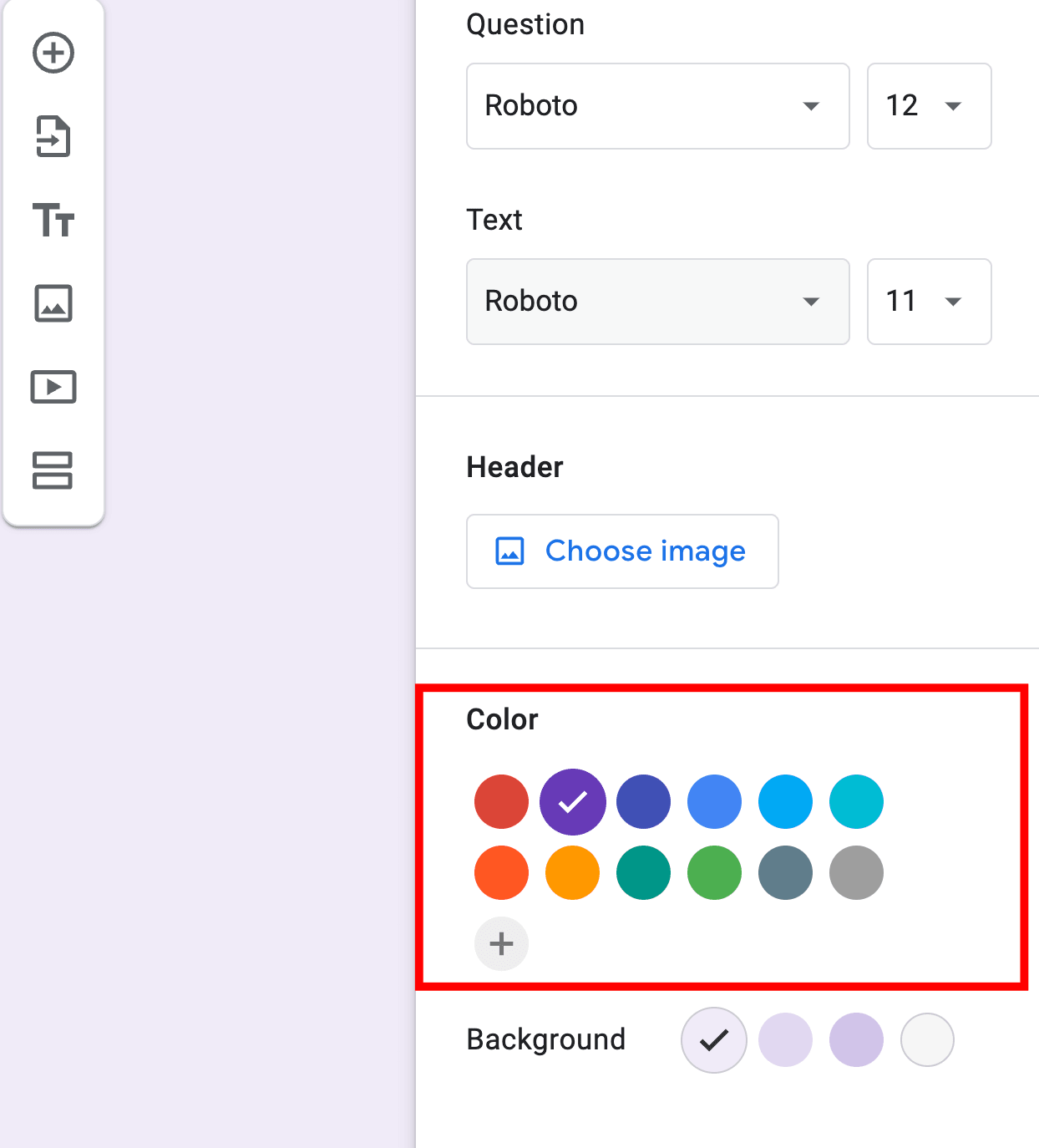Viewport: 1039px width, 1148px height.
Task: Click the Add question icon
Action: click(x=53, y=53)
